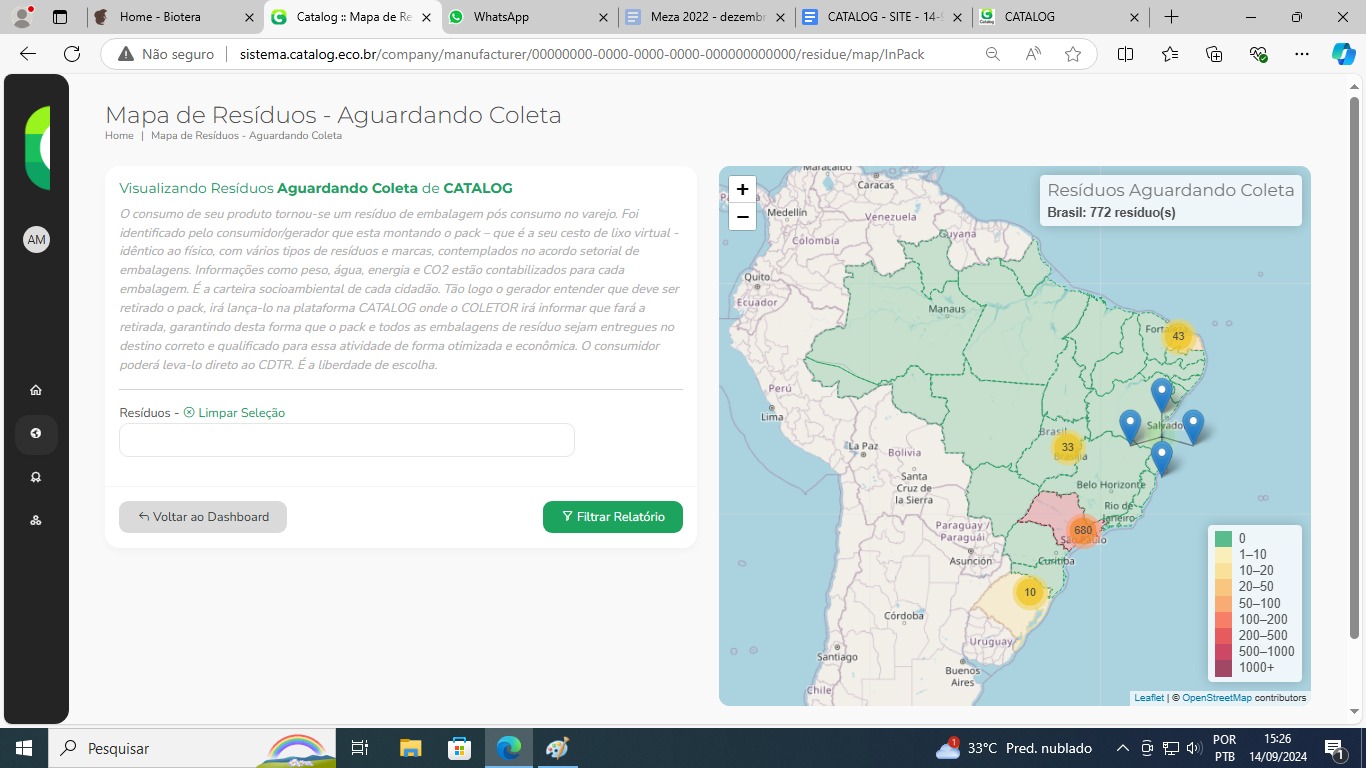The image size is (1366, 768).
Task: Open the weather widget showing 33°C
Action: click(1013, 748)
